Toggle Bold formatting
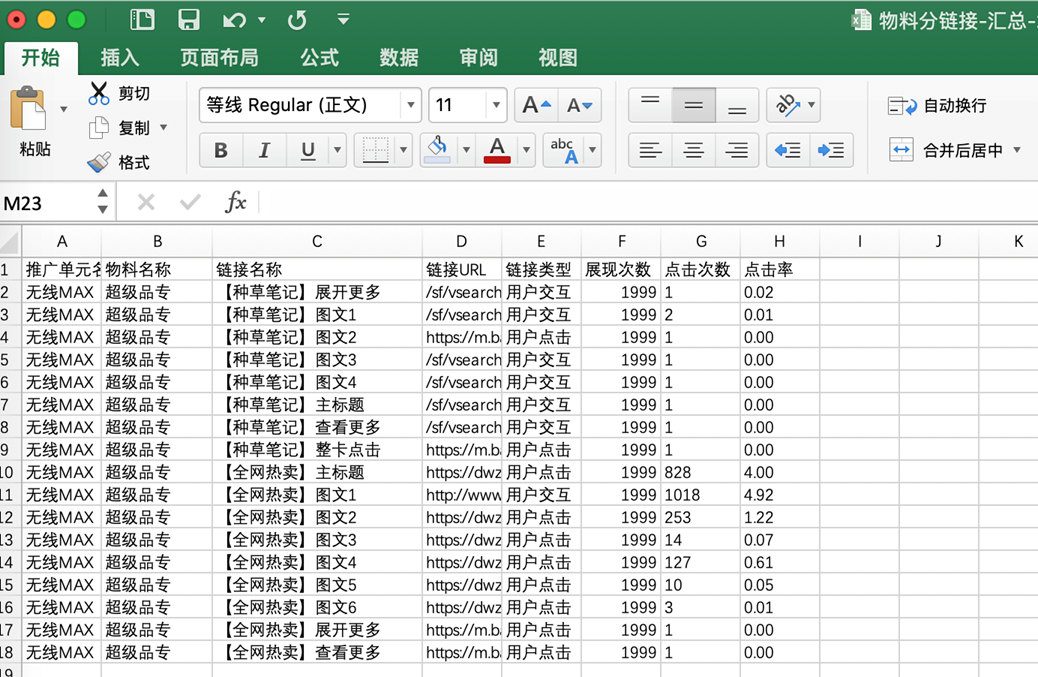 coord(221,150)
